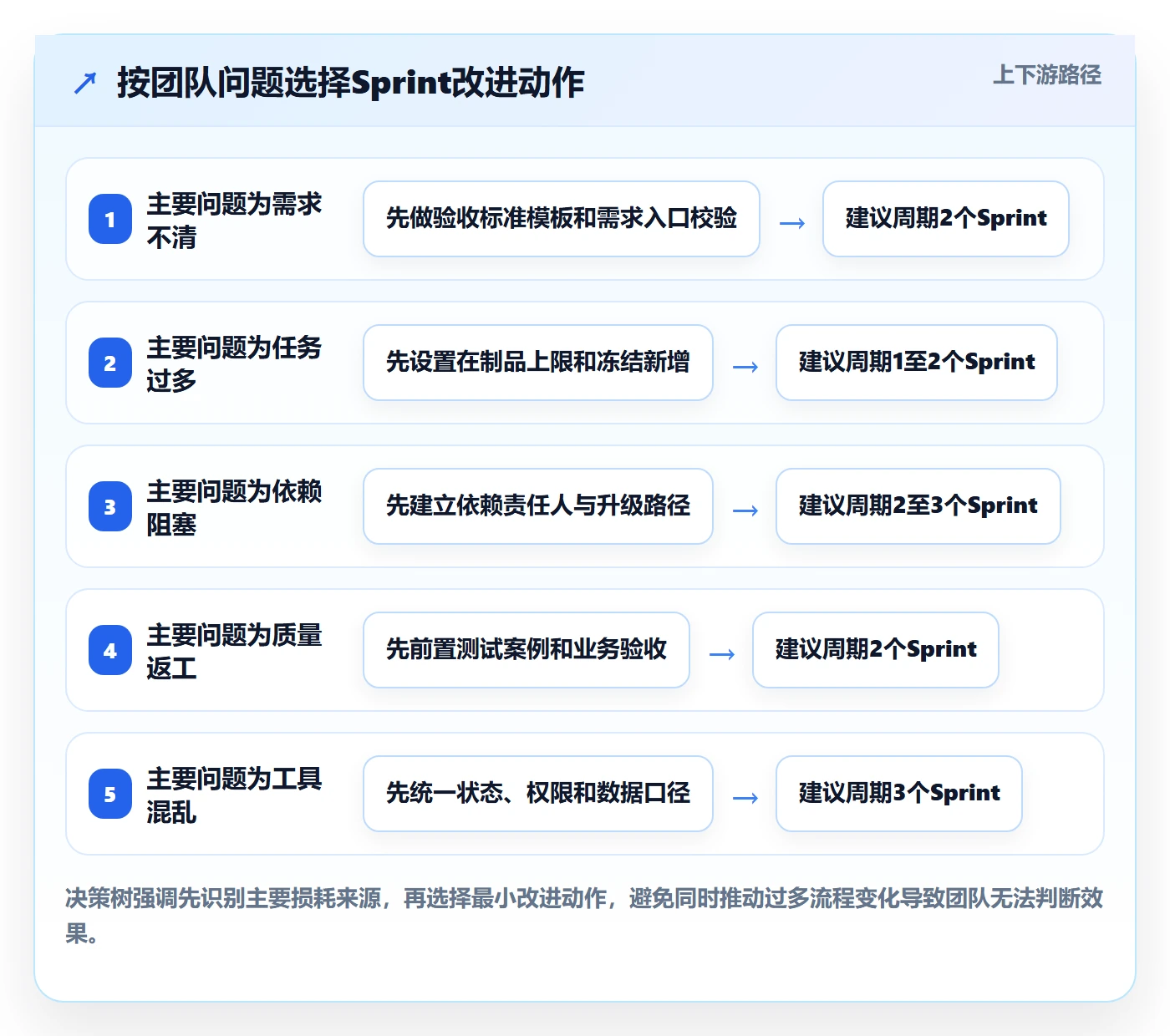Screen dimensions: 1170x1036
Task: Click the number 2 badge
Action: coord(110,363)
